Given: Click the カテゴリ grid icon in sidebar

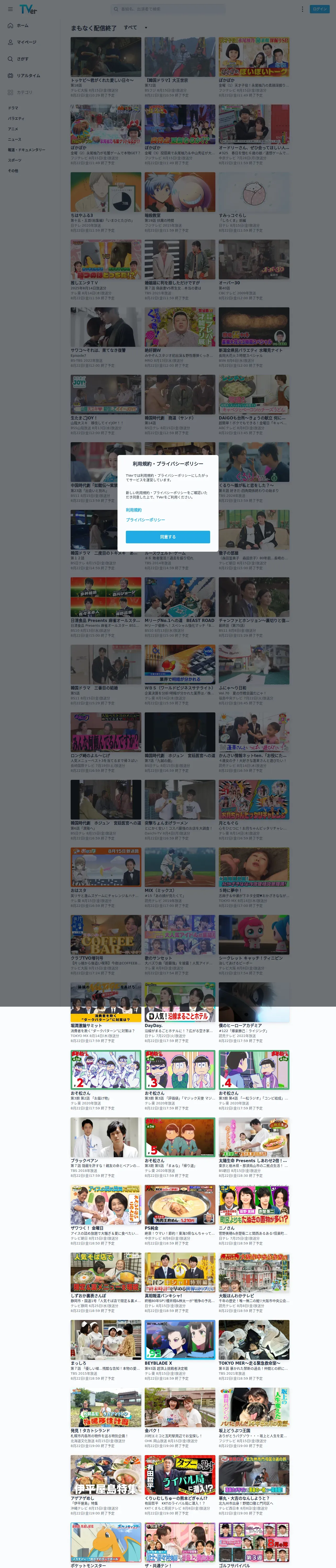Looking at the screenshot, I should point(10,93).
